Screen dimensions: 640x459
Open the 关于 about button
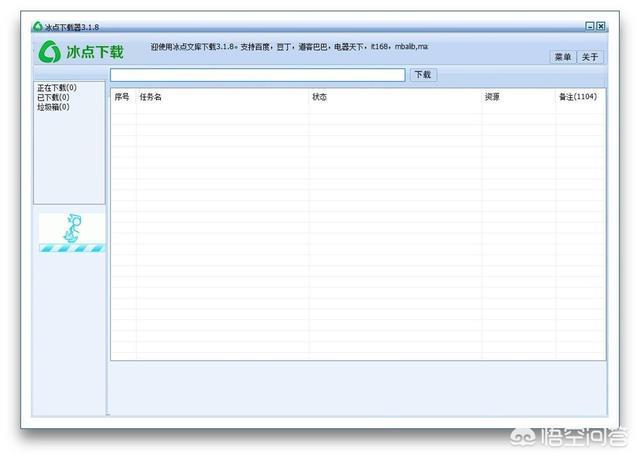(x=590, y=57)
